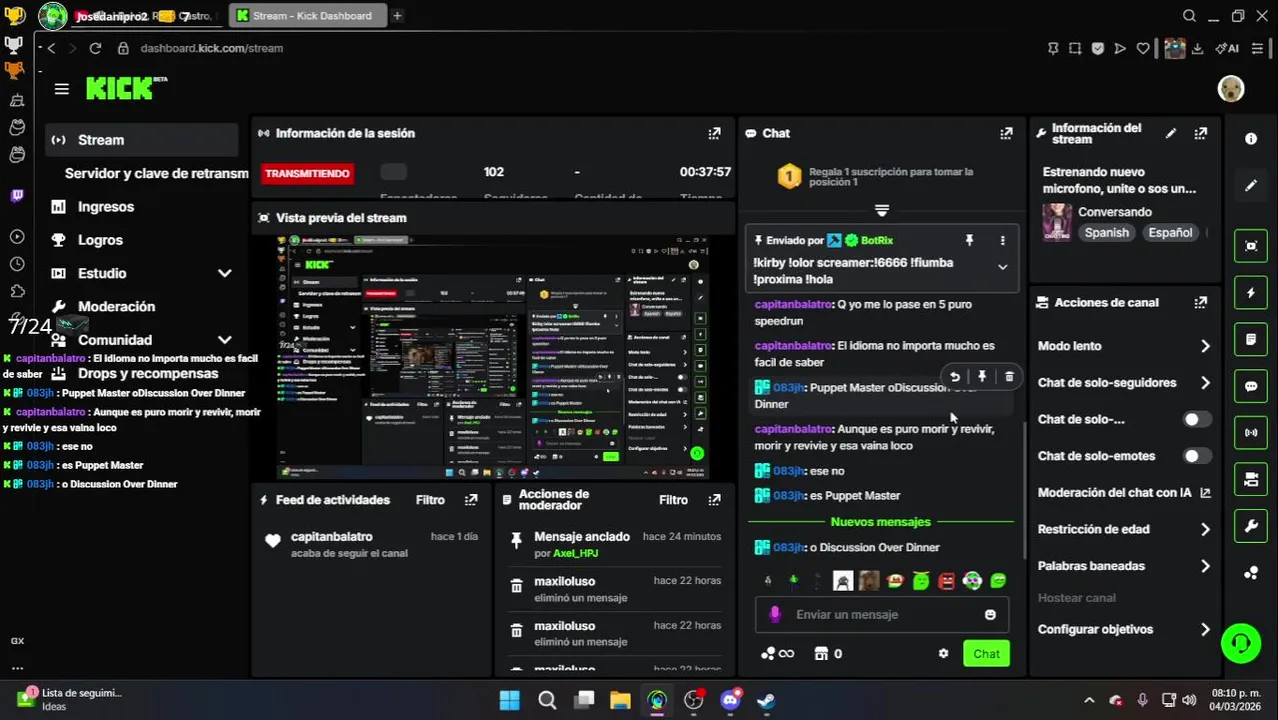Click the browser AI button

pos(1227,48)
